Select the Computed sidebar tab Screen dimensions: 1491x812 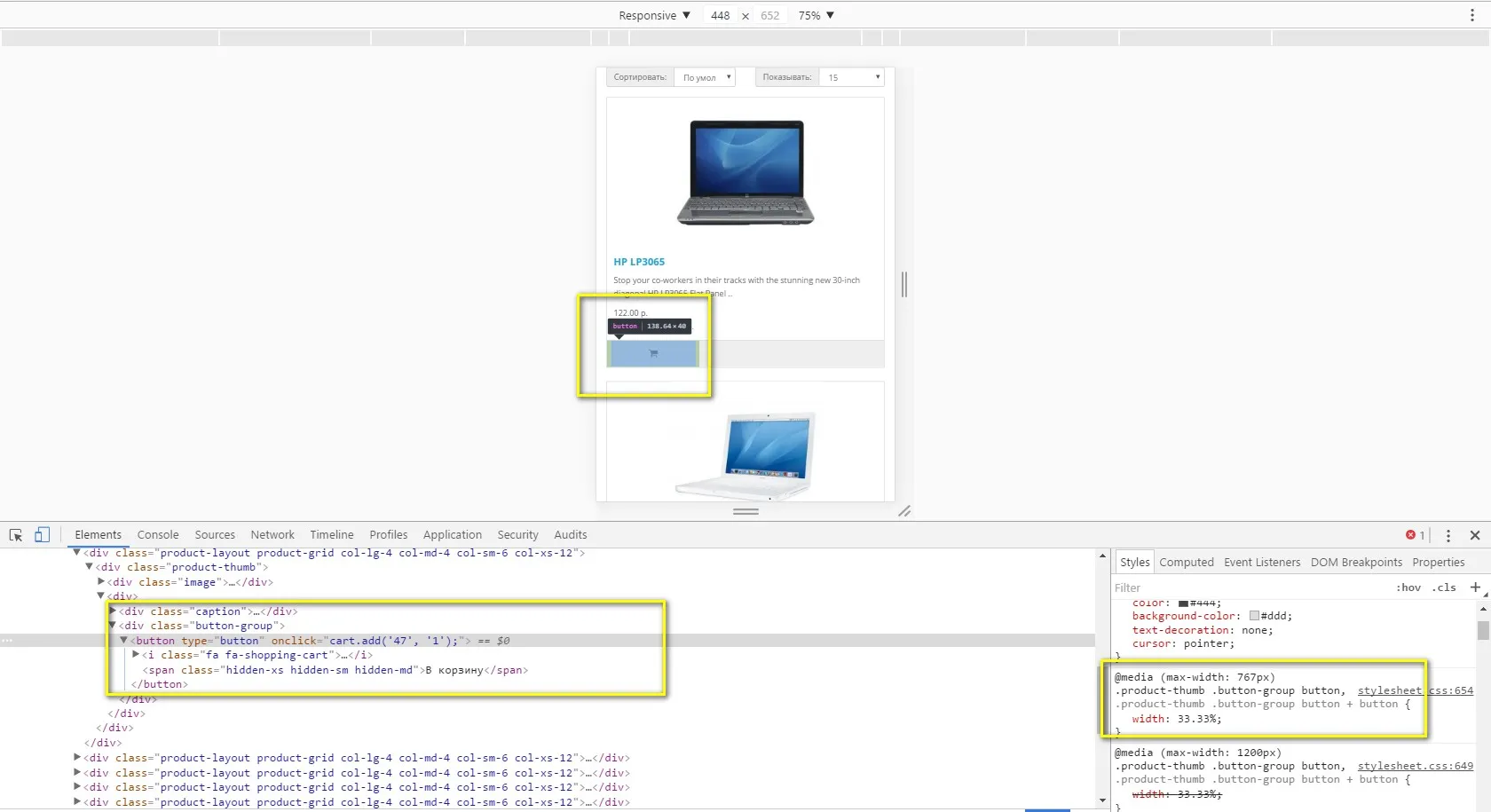[x=1187, y=563]
